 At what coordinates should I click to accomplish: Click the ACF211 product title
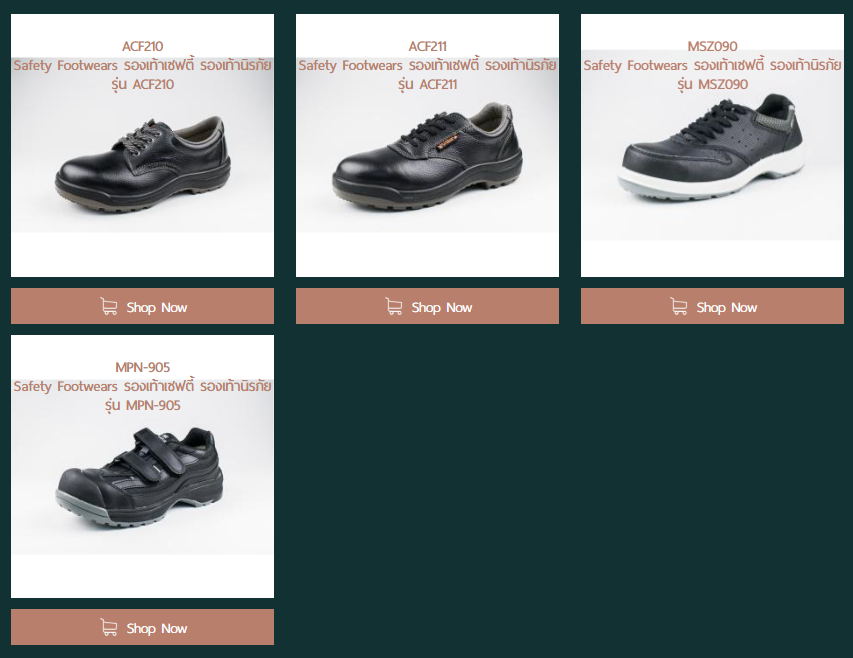pyautogui.click(x=428, y=46)
